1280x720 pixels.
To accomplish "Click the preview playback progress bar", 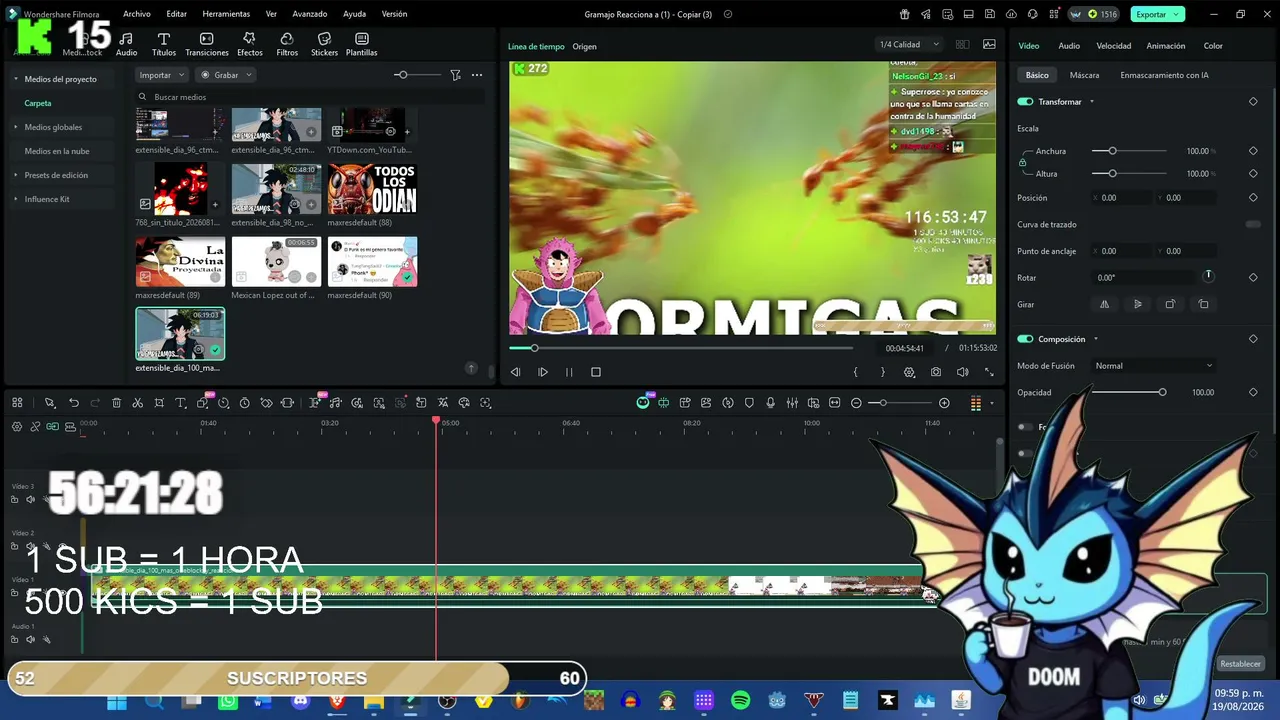I will (x=681, y=348).
